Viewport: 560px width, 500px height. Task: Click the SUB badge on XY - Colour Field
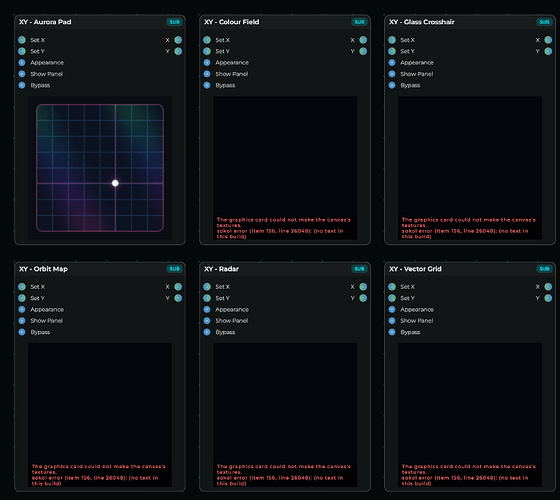[x=359, y=22]
